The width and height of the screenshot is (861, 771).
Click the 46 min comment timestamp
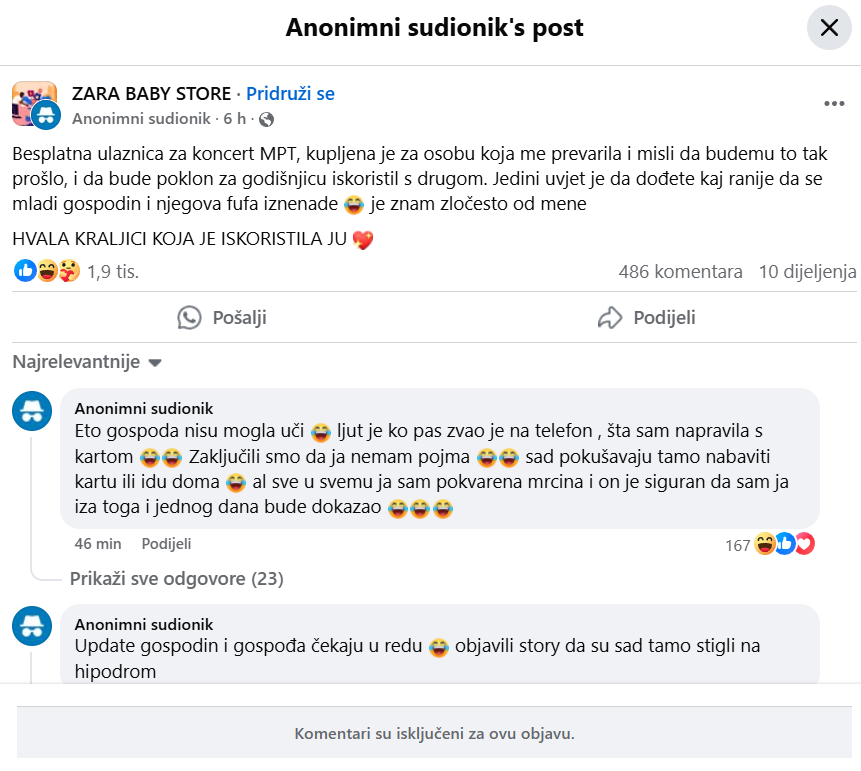tap(98, 544)
